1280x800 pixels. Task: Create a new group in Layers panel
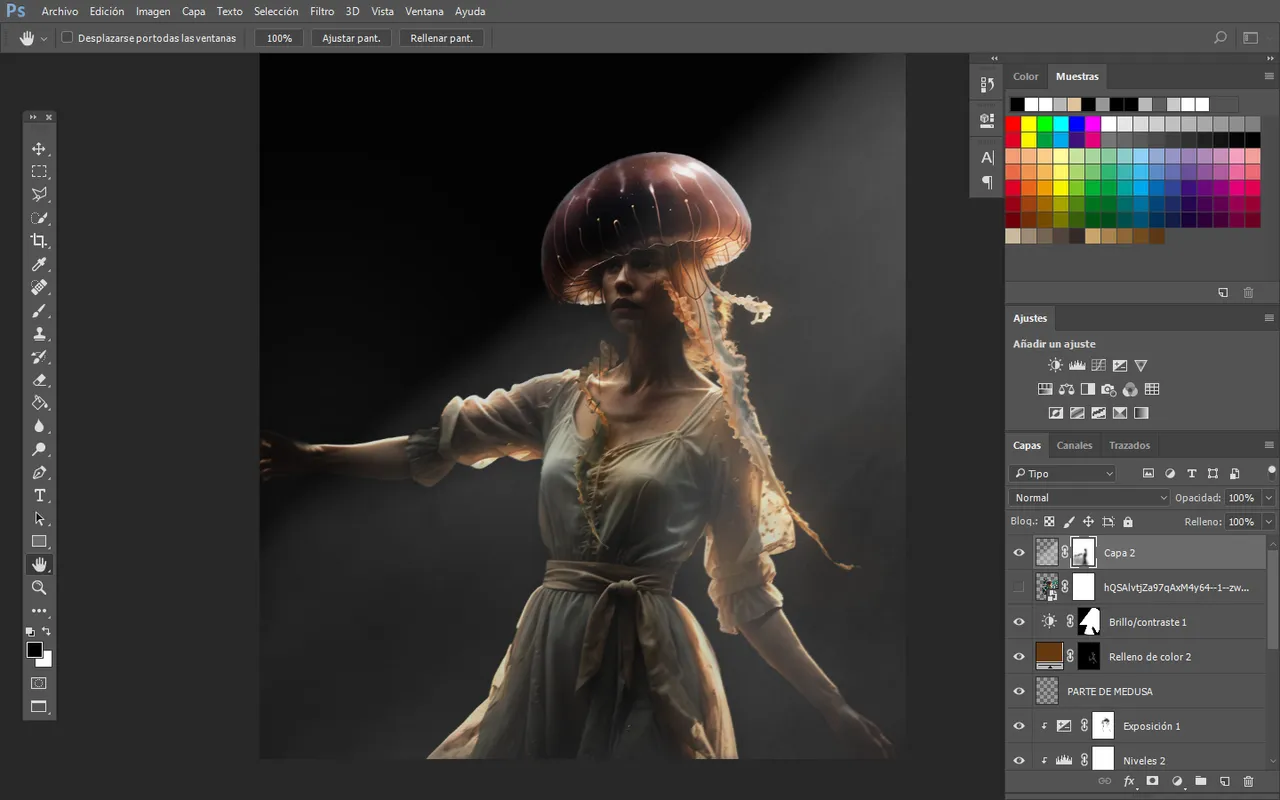pyautogui.click(x=1200, y=781)
